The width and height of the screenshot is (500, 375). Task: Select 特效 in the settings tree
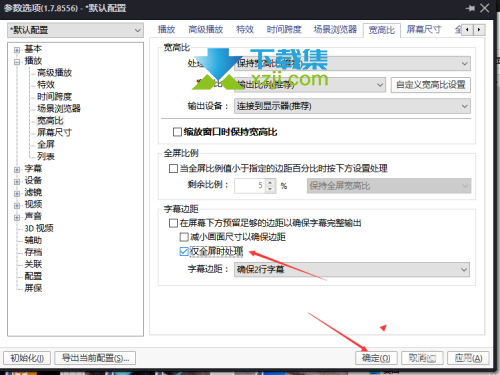pos(46,85)
